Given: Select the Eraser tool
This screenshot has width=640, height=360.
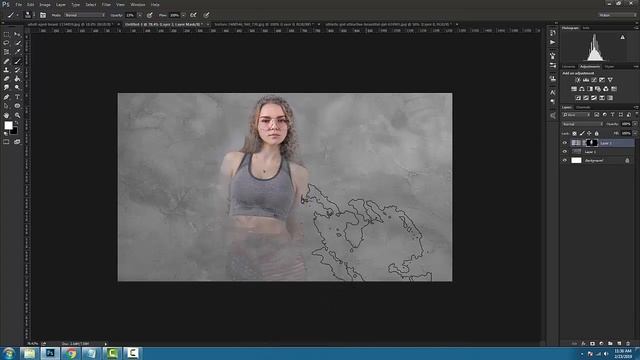Looking at the screenshot, I should (6, 79).
